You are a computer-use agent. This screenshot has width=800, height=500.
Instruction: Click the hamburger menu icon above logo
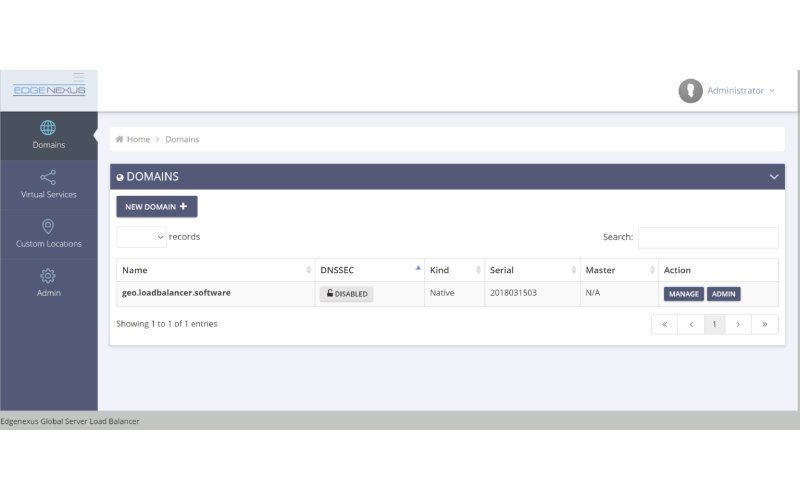79,76
